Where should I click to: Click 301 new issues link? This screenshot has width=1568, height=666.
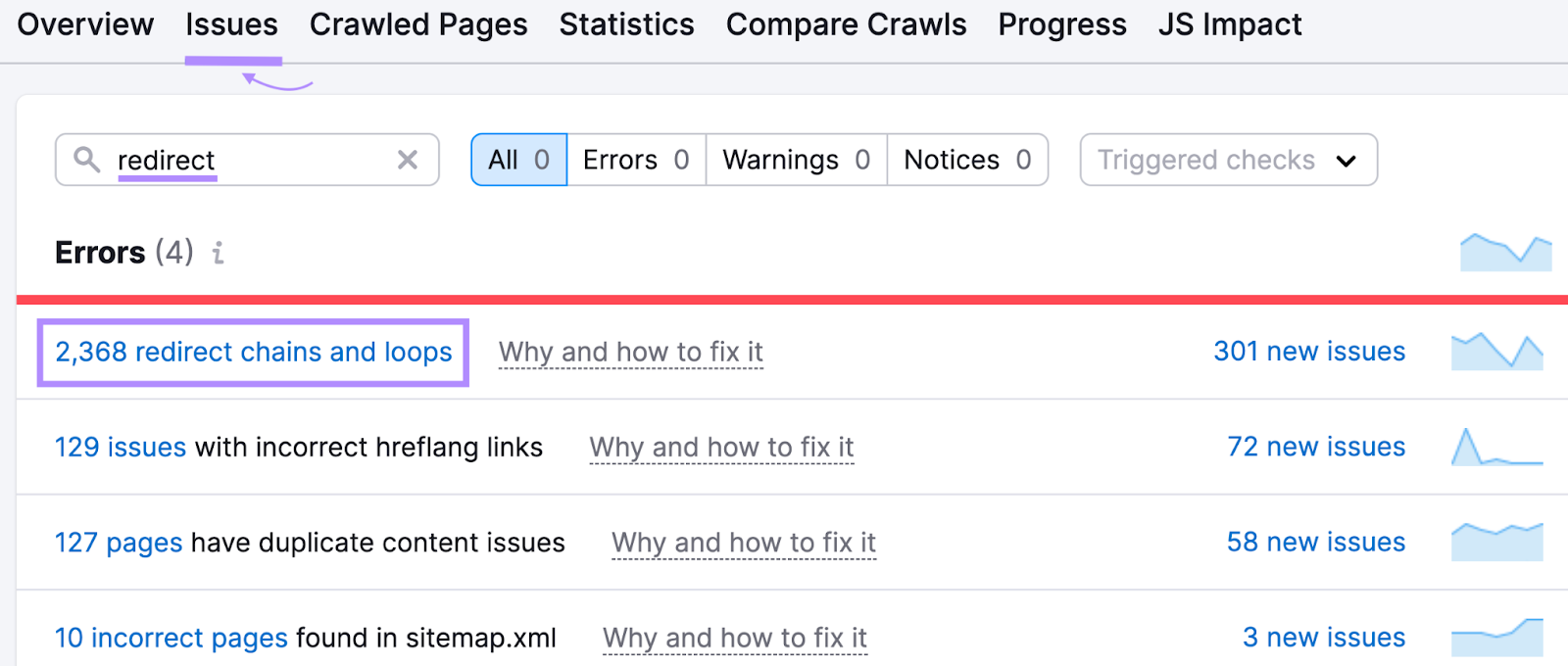(1309, 350)
